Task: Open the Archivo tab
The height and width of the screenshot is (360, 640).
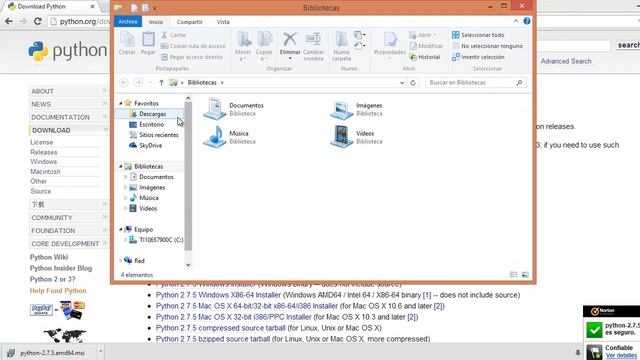Action: pos(128,22)
